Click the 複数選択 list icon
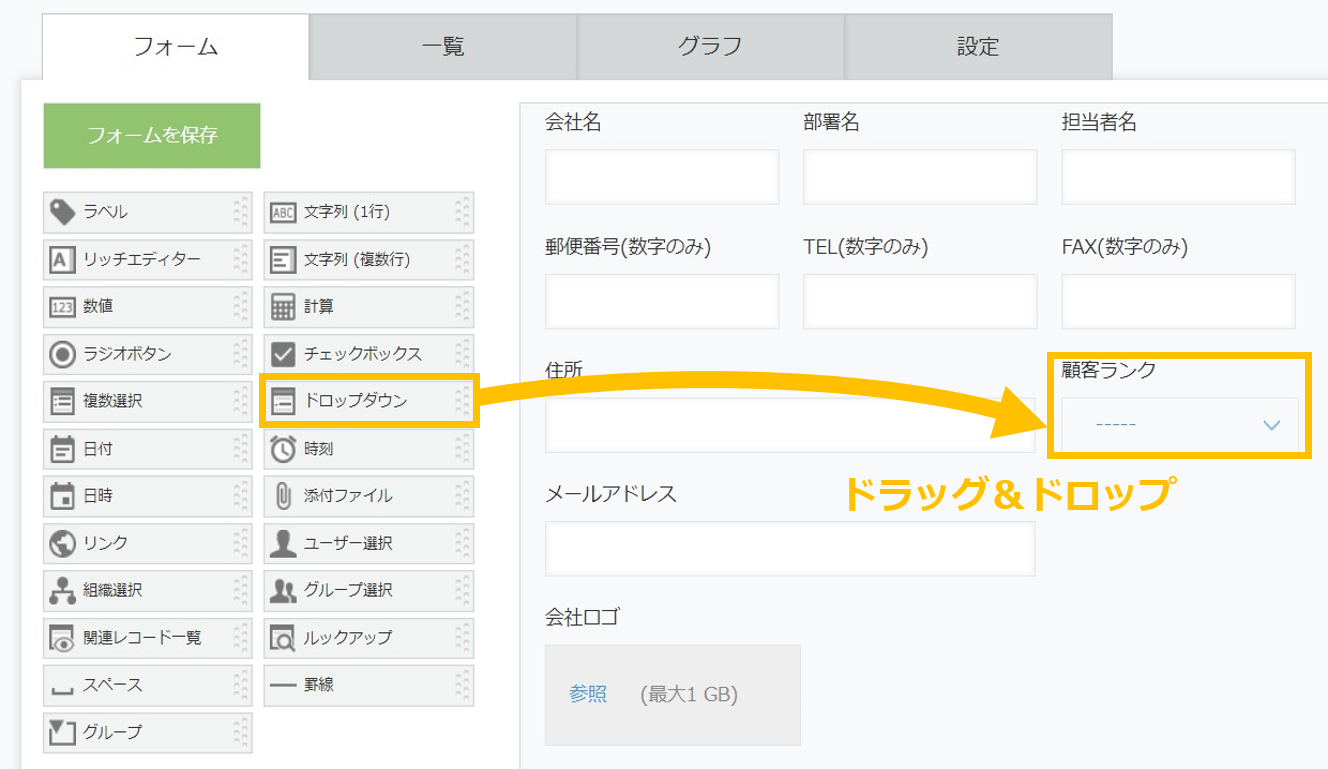This screenshot has width=1328, height=769. tap(62, 402)
